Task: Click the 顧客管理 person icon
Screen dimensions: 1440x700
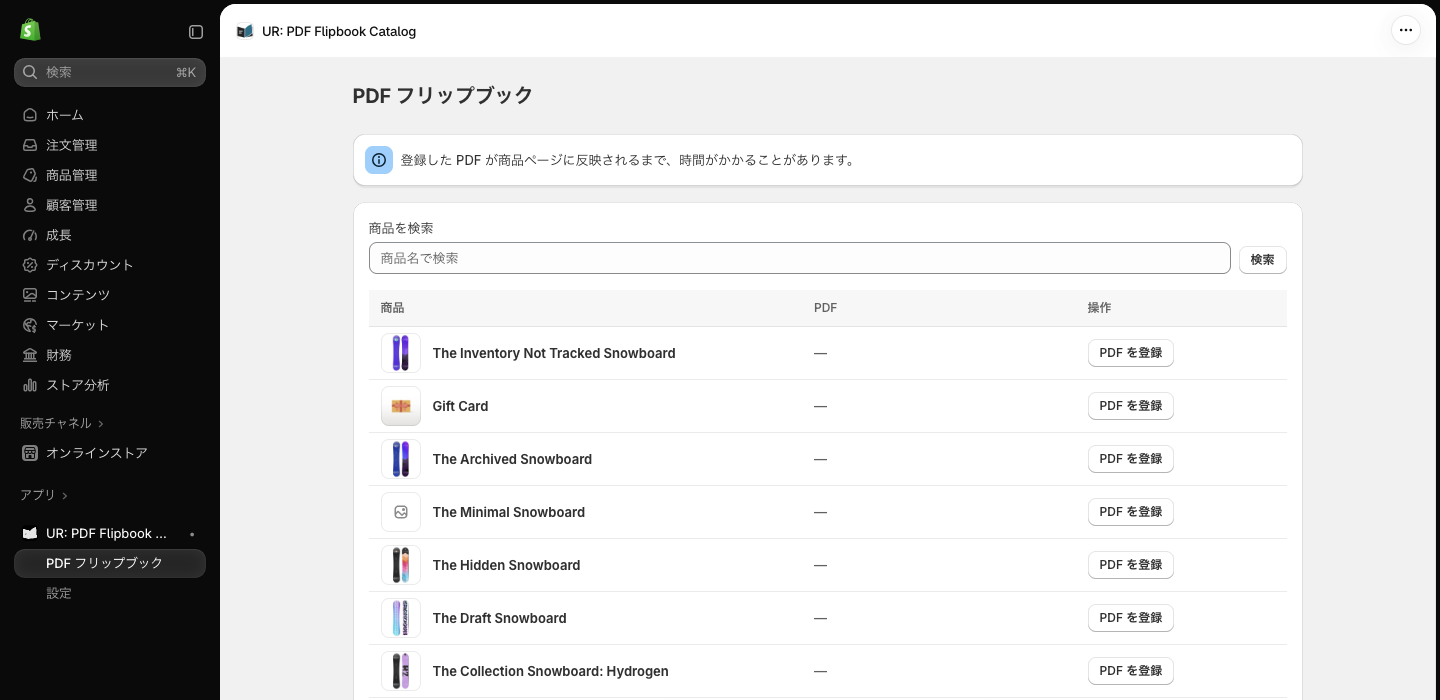Action: click(30, 205)
